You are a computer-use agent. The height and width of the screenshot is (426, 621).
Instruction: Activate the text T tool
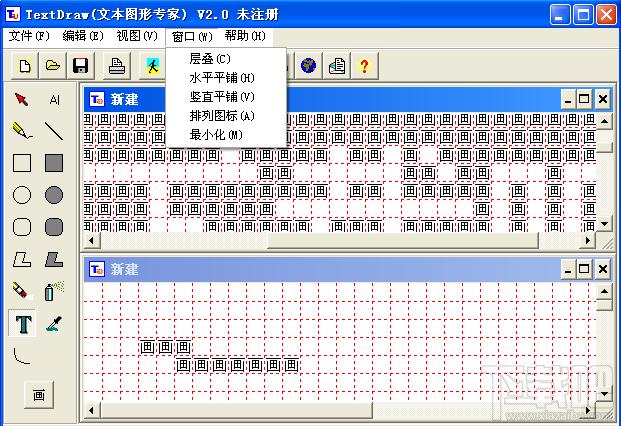22,323
